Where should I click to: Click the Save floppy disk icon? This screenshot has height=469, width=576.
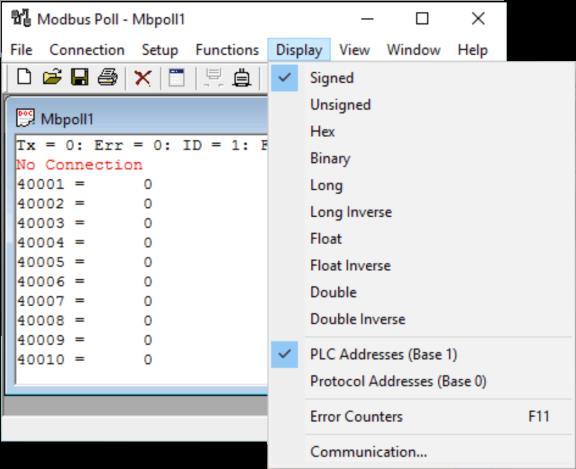pos(80,77)
